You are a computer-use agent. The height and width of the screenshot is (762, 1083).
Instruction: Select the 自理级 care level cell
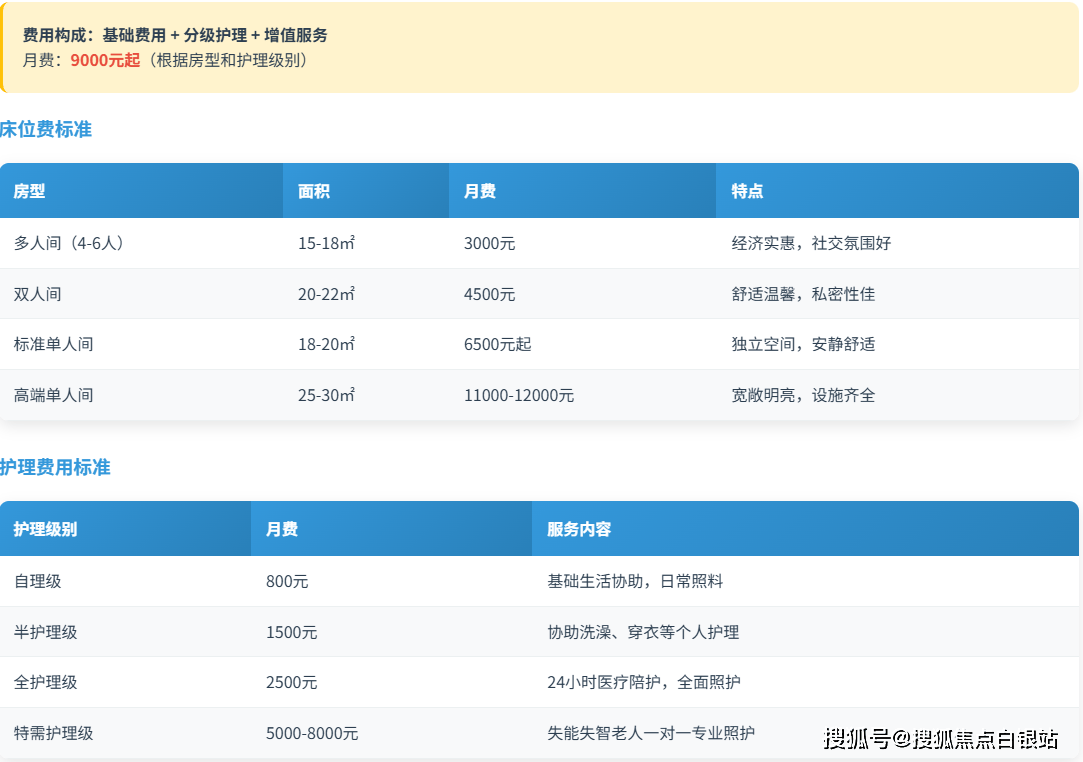tap(38, 581)
